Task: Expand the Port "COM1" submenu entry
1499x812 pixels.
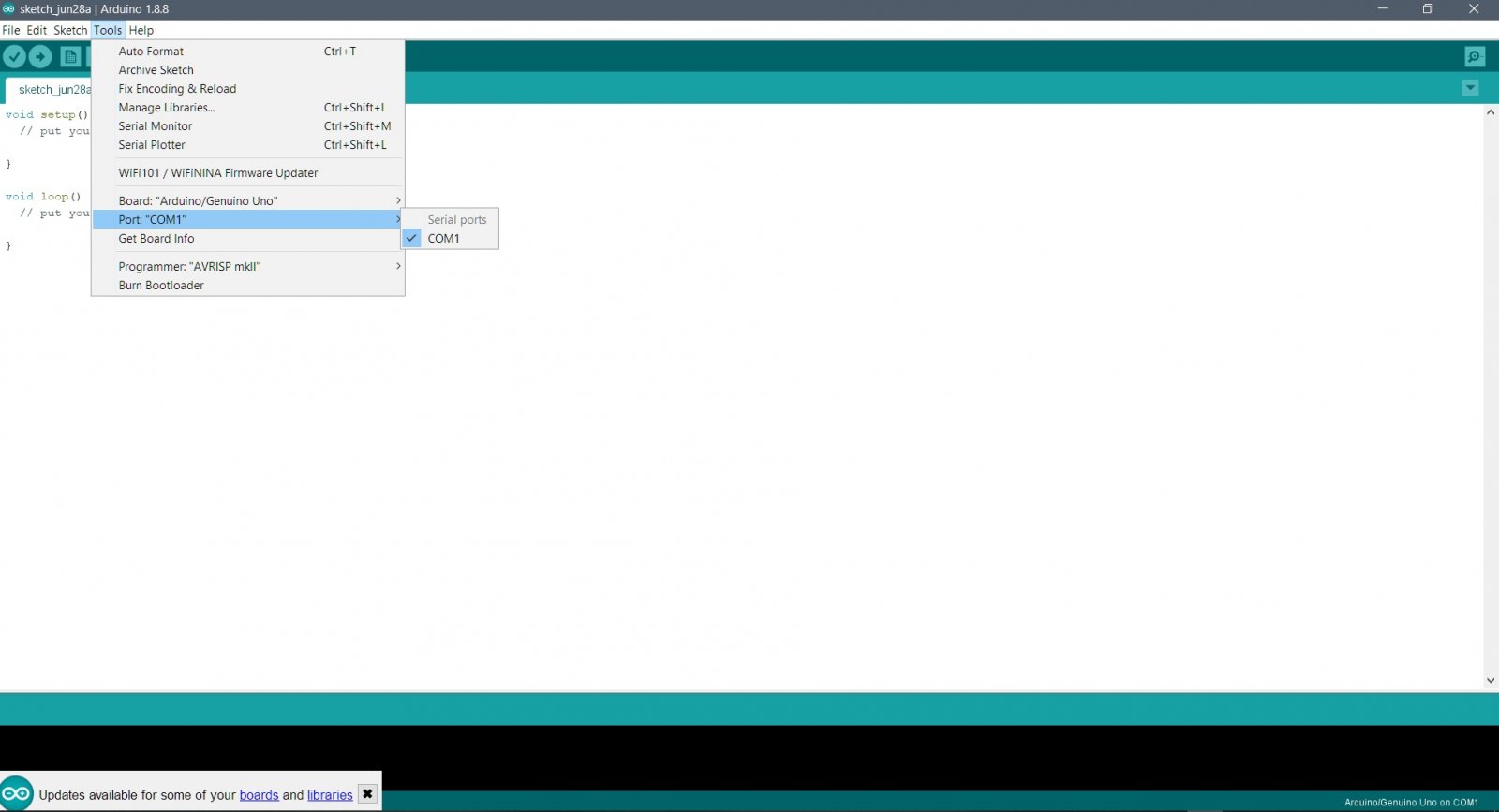Action: point(248,220)
